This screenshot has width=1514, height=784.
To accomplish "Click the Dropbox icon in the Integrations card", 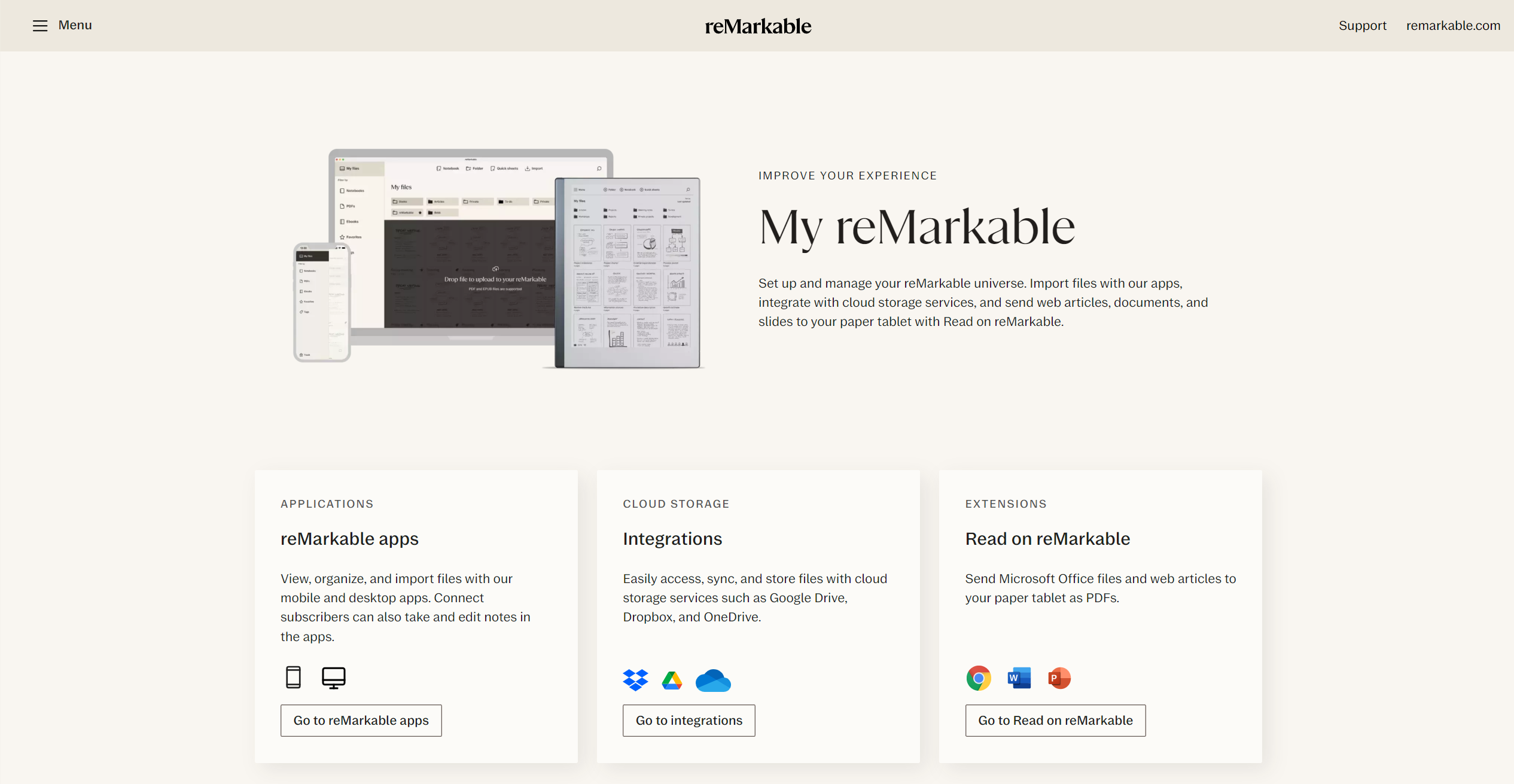I will click(x=635, y=679).
